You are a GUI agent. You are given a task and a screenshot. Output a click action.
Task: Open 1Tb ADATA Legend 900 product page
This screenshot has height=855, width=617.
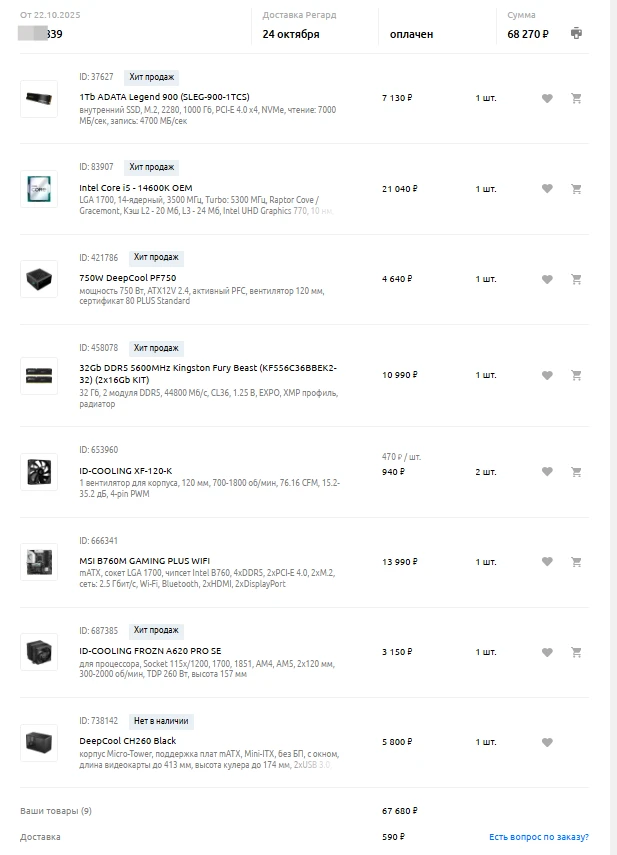pos(164,97)
